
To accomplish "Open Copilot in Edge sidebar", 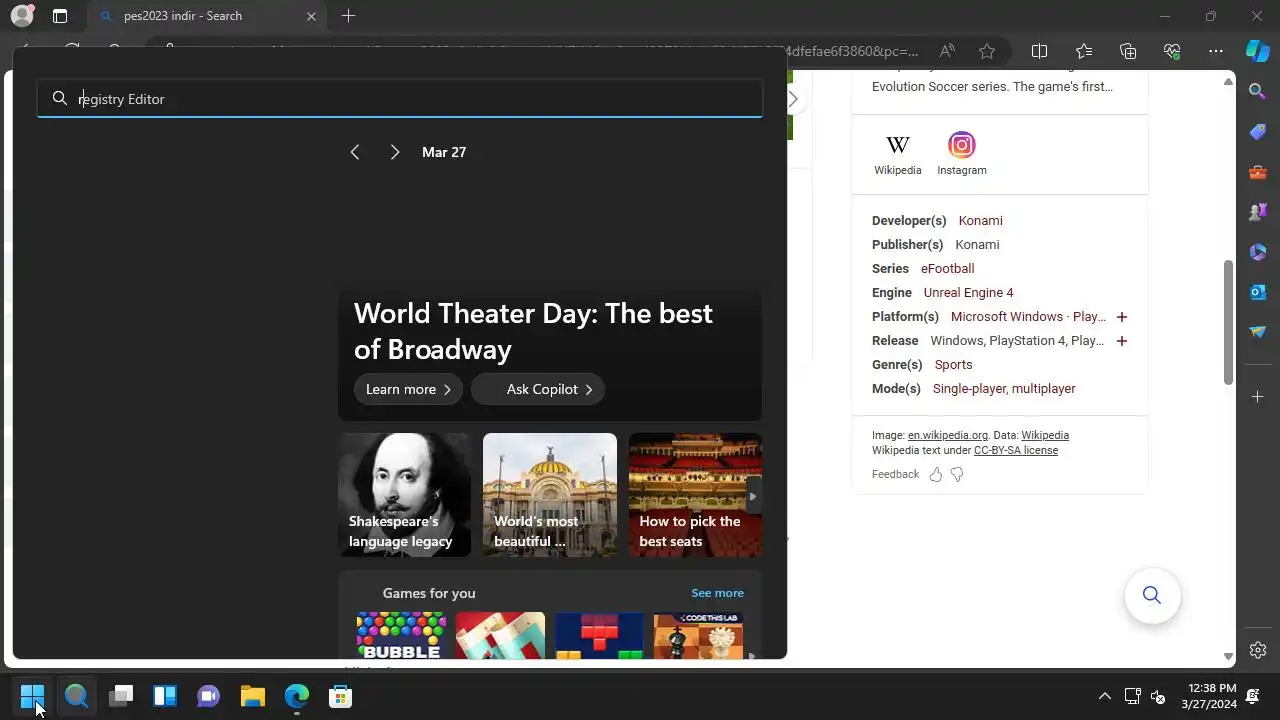I will [x=1258, y=50].
